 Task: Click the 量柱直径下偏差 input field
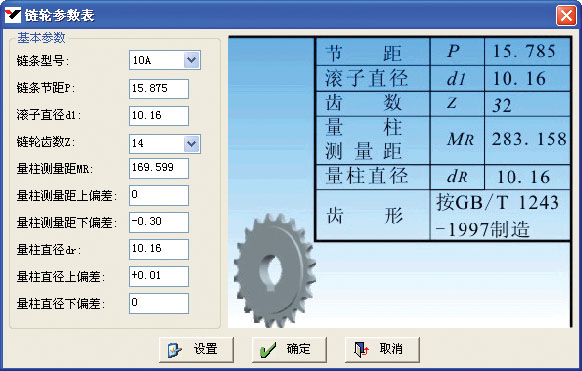(x=159, y=303)
